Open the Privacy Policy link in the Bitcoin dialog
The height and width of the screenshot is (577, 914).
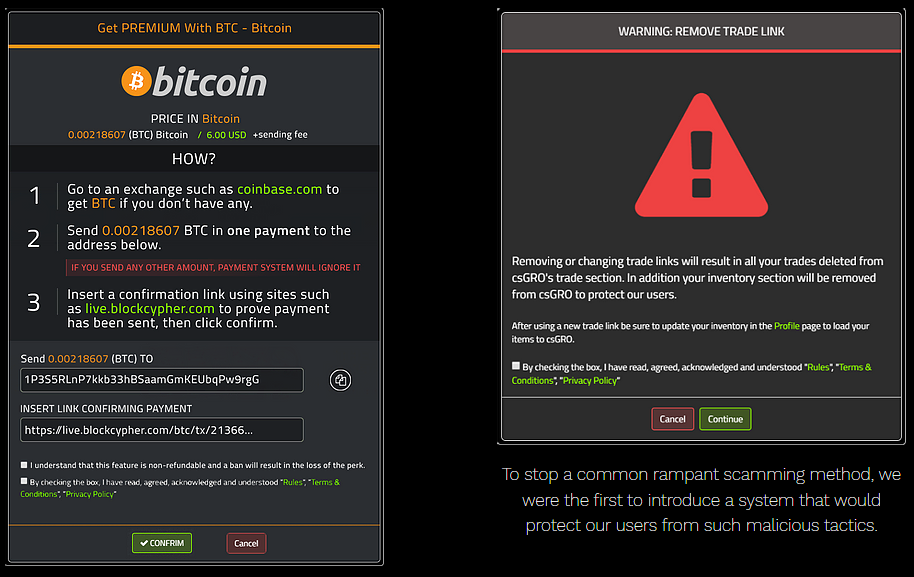(x=89, y=494)
